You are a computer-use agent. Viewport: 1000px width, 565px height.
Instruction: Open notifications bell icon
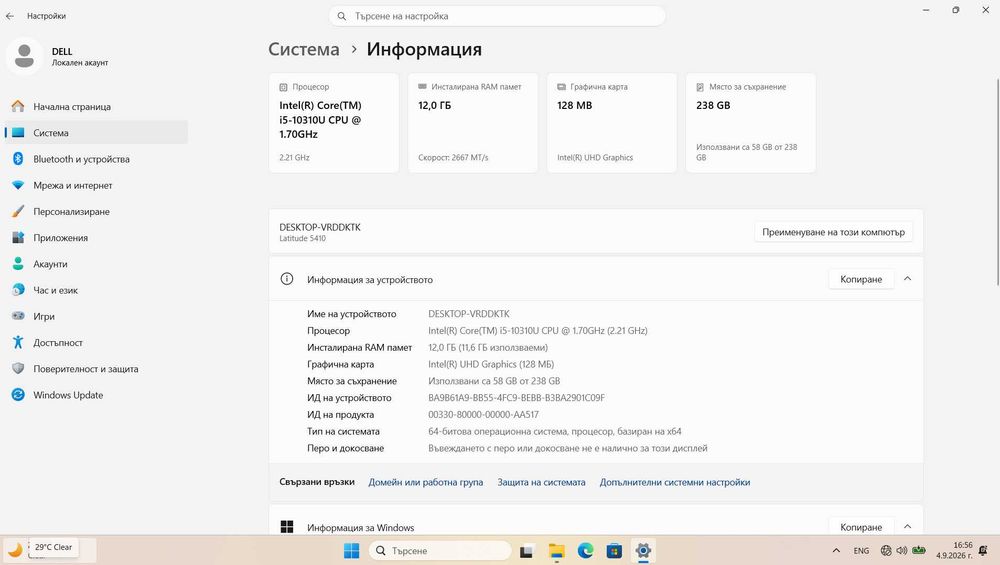983,550
